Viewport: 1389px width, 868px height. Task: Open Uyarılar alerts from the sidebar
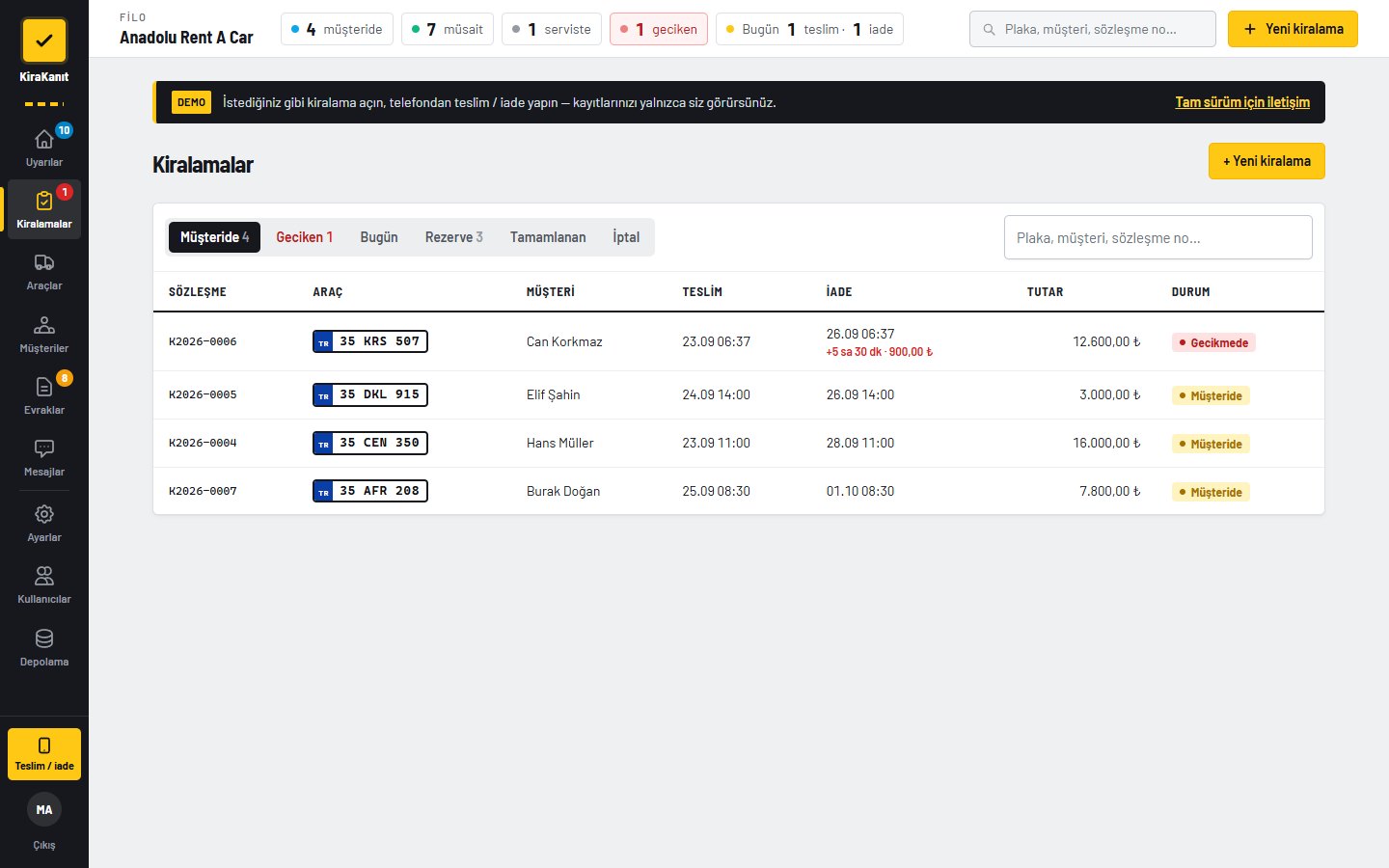coord(44,148)
